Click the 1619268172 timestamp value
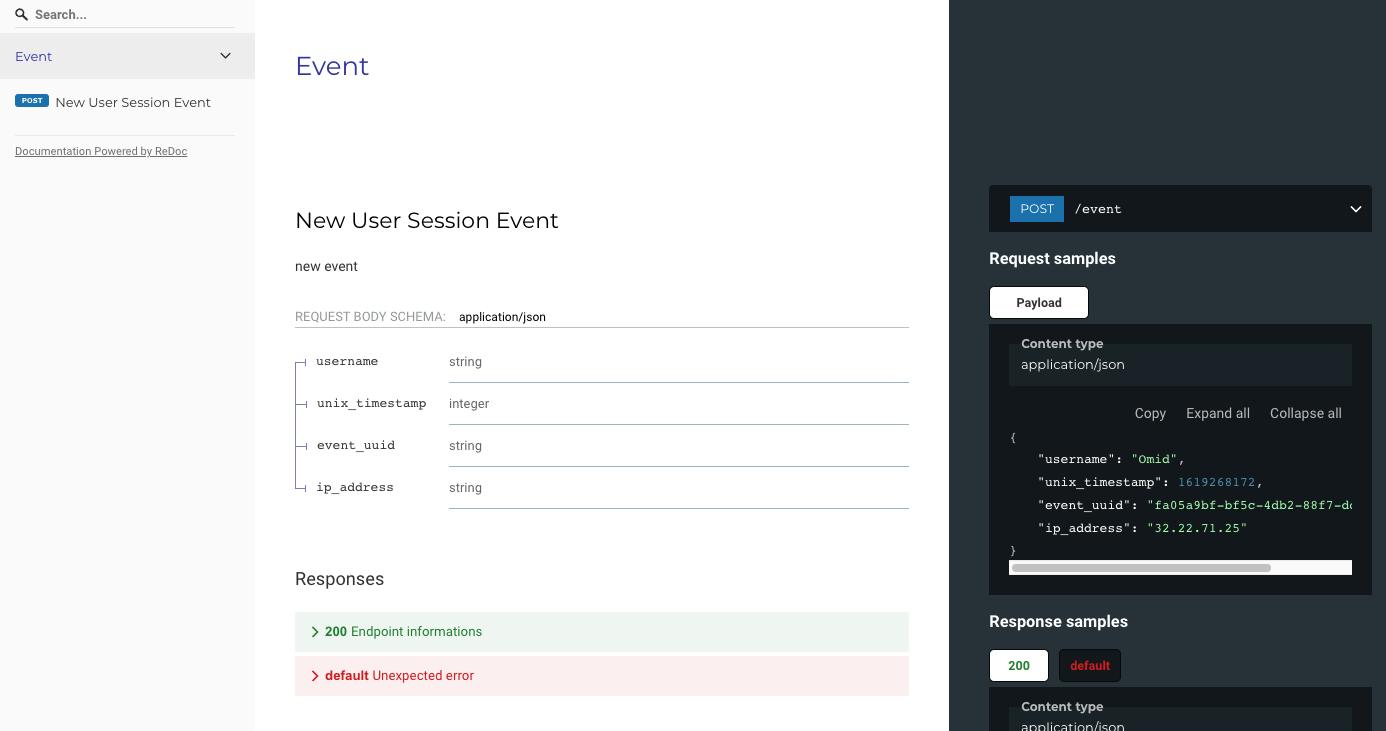The height and width of the screenshot is (731, 1386). coord(1216,482)
